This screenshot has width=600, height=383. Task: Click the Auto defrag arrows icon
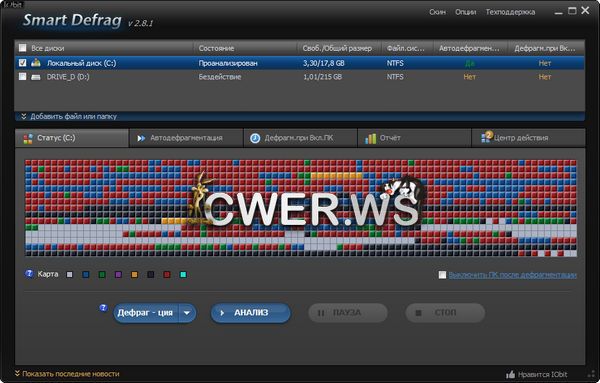[141, 138]
